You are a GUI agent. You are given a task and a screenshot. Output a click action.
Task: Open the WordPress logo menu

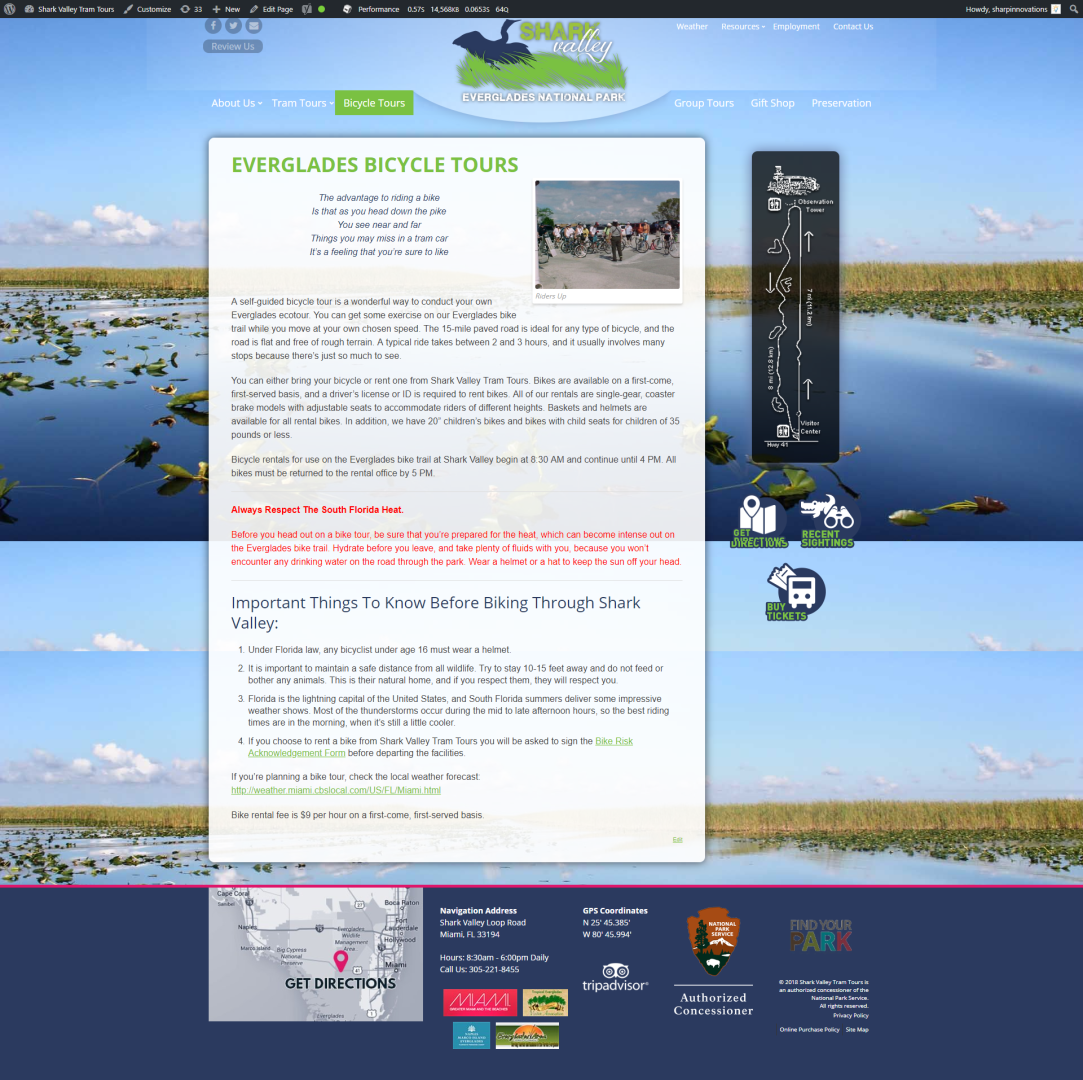coord(10,9)
